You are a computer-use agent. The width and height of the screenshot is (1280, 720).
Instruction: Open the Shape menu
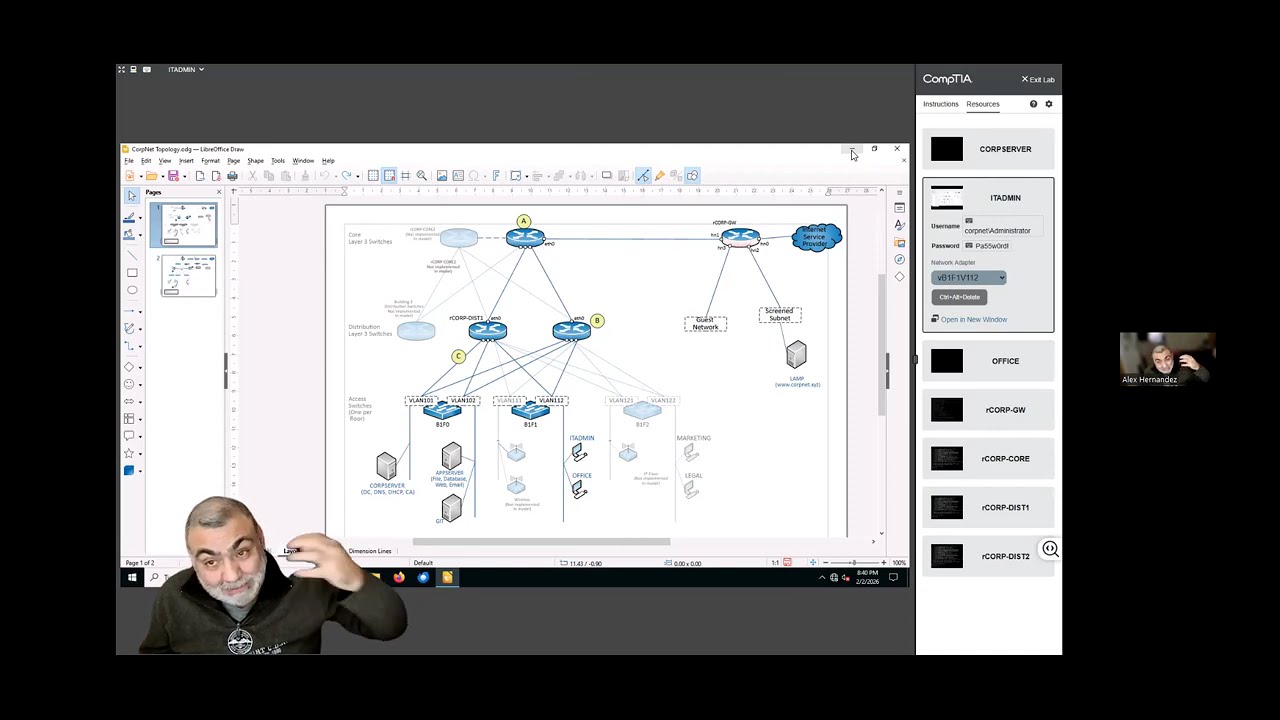point(255,160)
